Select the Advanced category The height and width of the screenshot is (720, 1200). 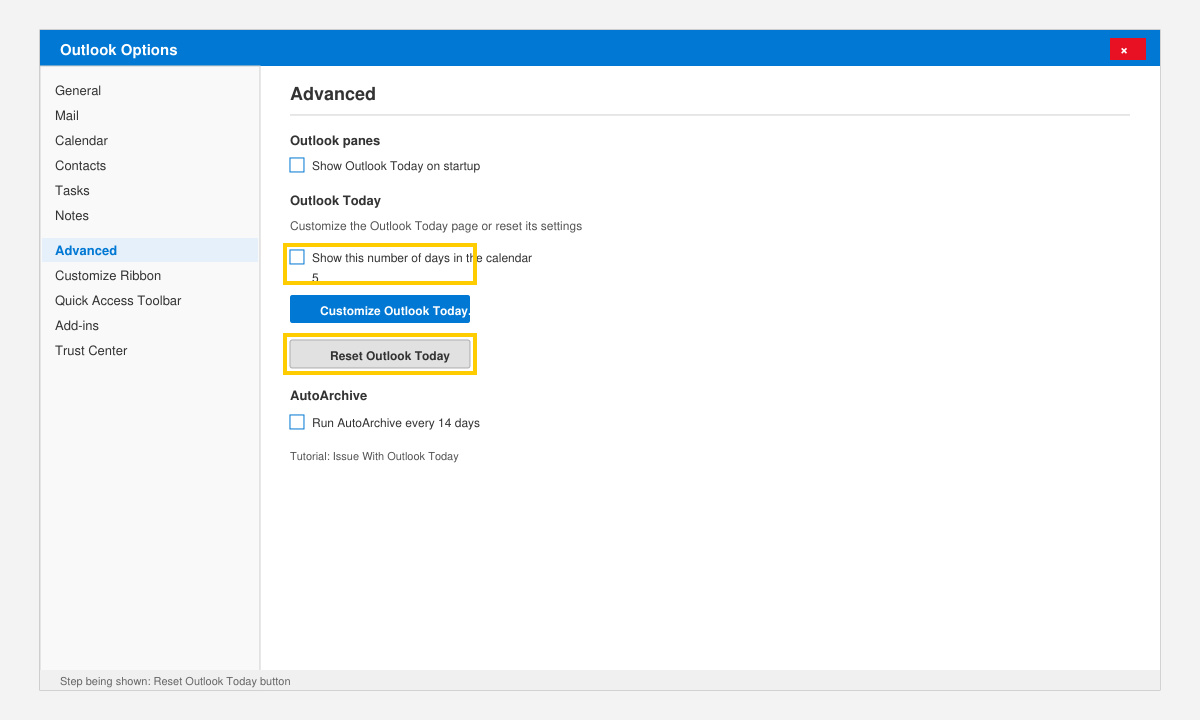150,250
